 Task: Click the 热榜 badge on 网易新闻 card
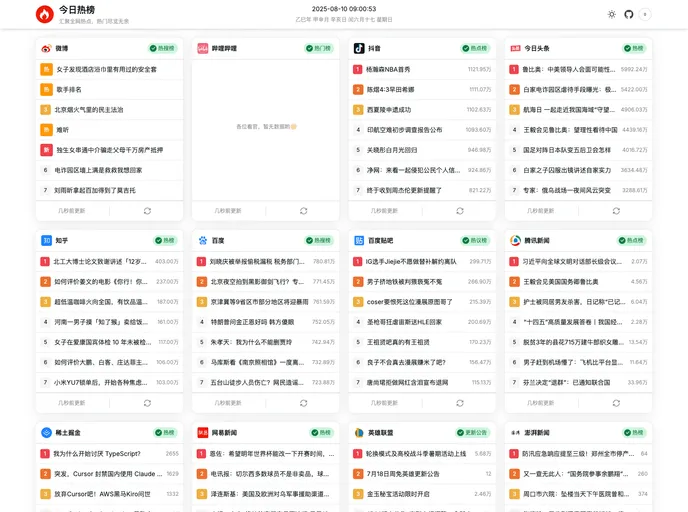321,433
